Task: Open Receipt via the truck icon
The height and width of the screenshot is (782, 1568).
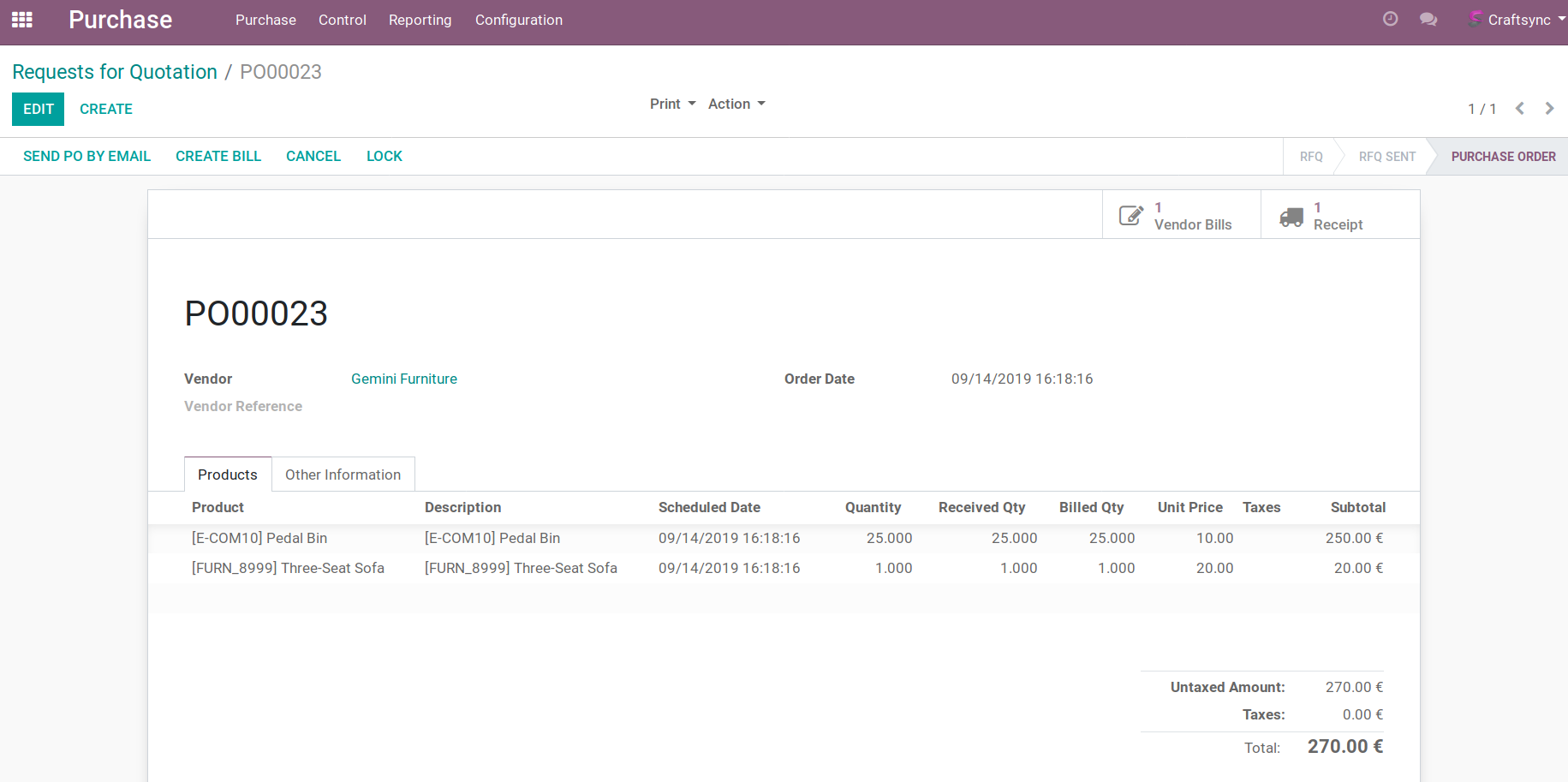Action: 1291,217
